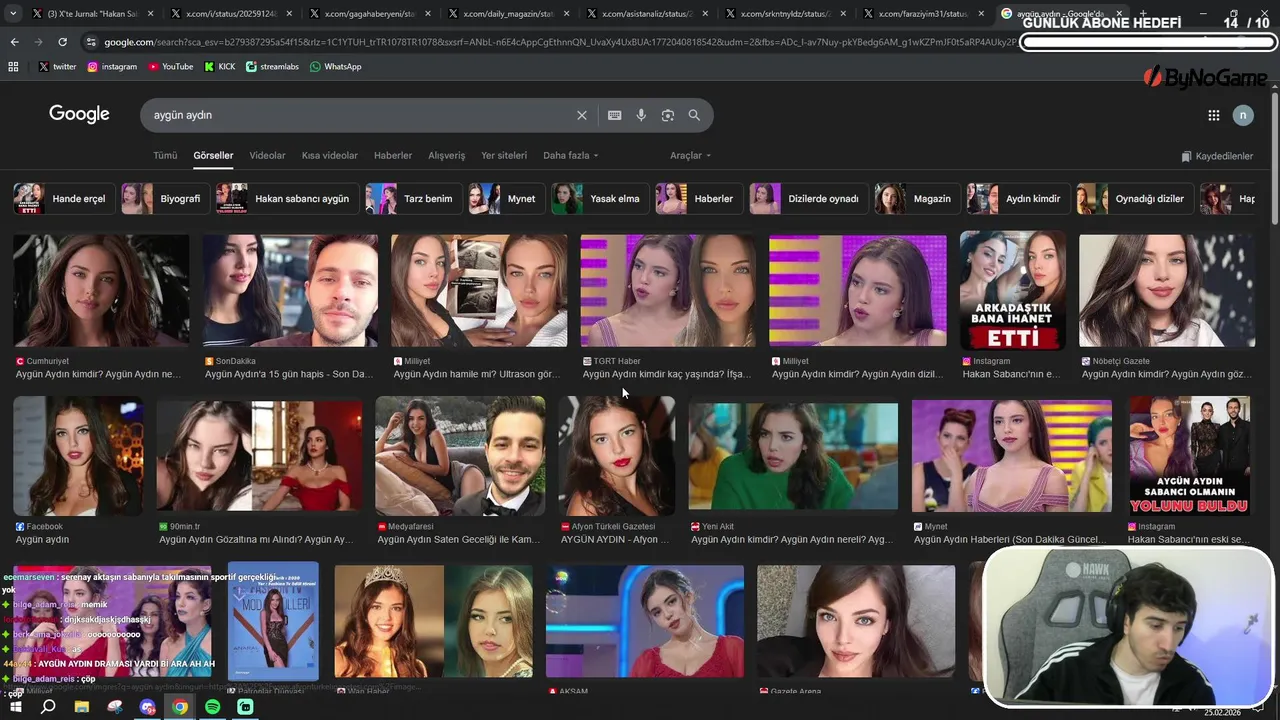
Task: Switch to the Tümü tab
Action: click(x=165, y=155)
